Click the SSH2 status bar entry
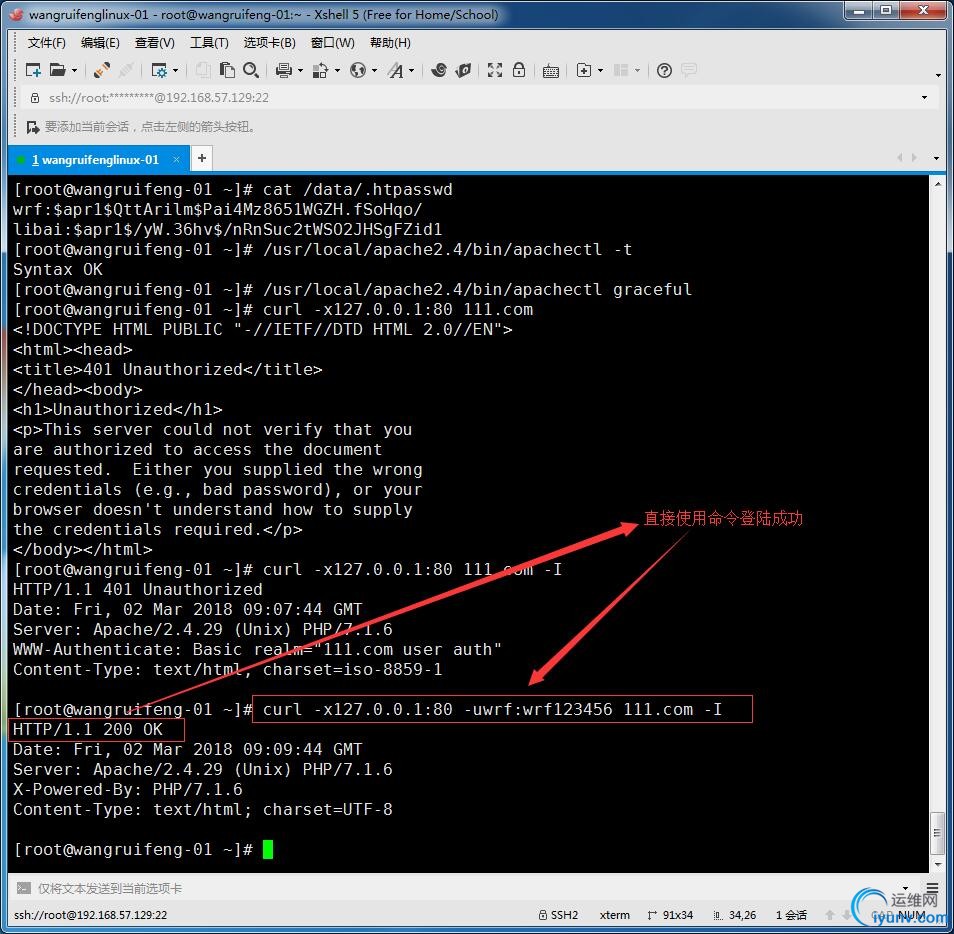The height and width of the screenshot is (934, 954). 559,915
